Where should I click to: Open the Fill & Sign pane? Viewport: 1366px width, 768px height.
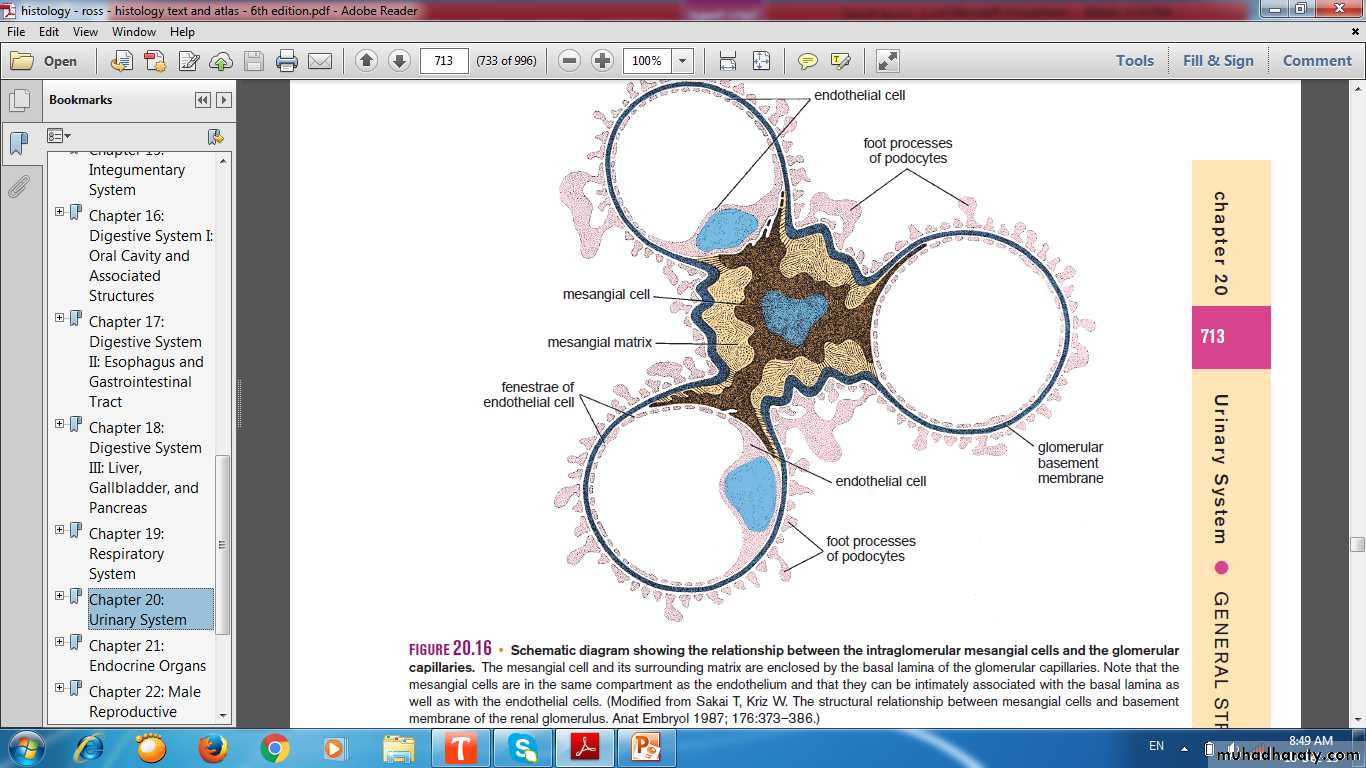tap(1218, 61)
